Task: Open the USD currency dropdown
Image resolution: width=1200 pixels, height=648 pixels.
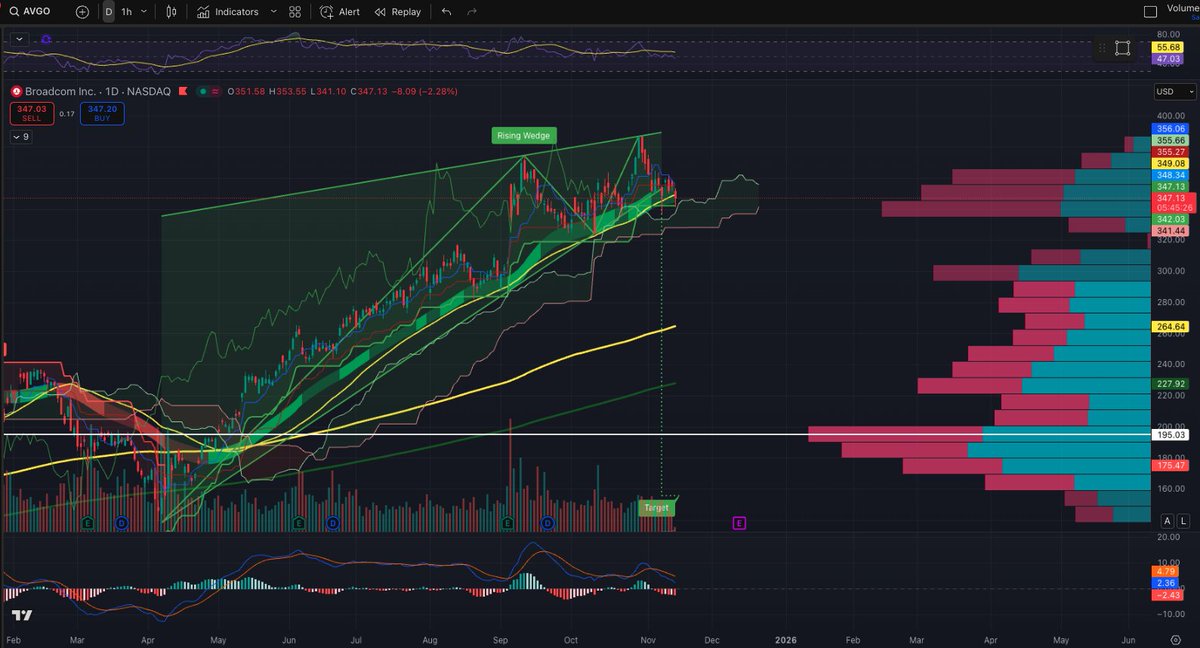Action: point(1174,91)
